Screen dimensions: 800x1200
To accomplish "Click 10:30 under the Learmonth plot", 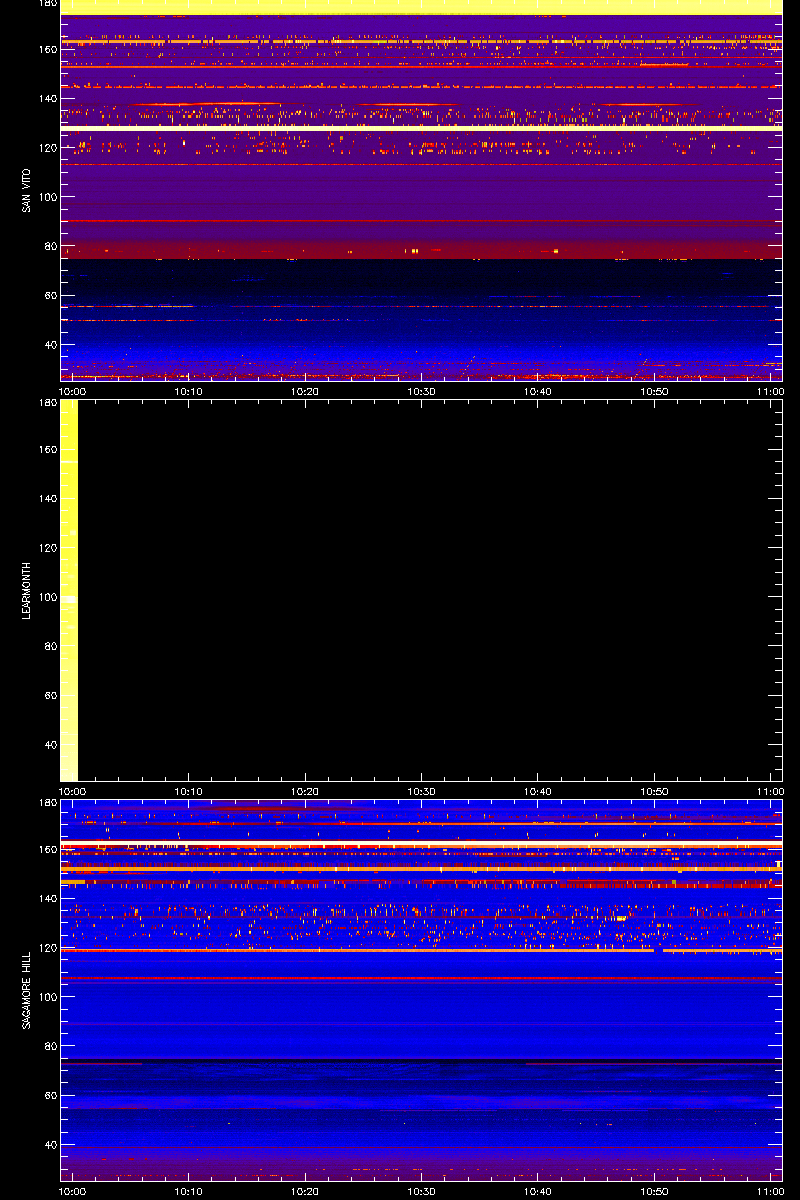I will [x=422, y=792].
